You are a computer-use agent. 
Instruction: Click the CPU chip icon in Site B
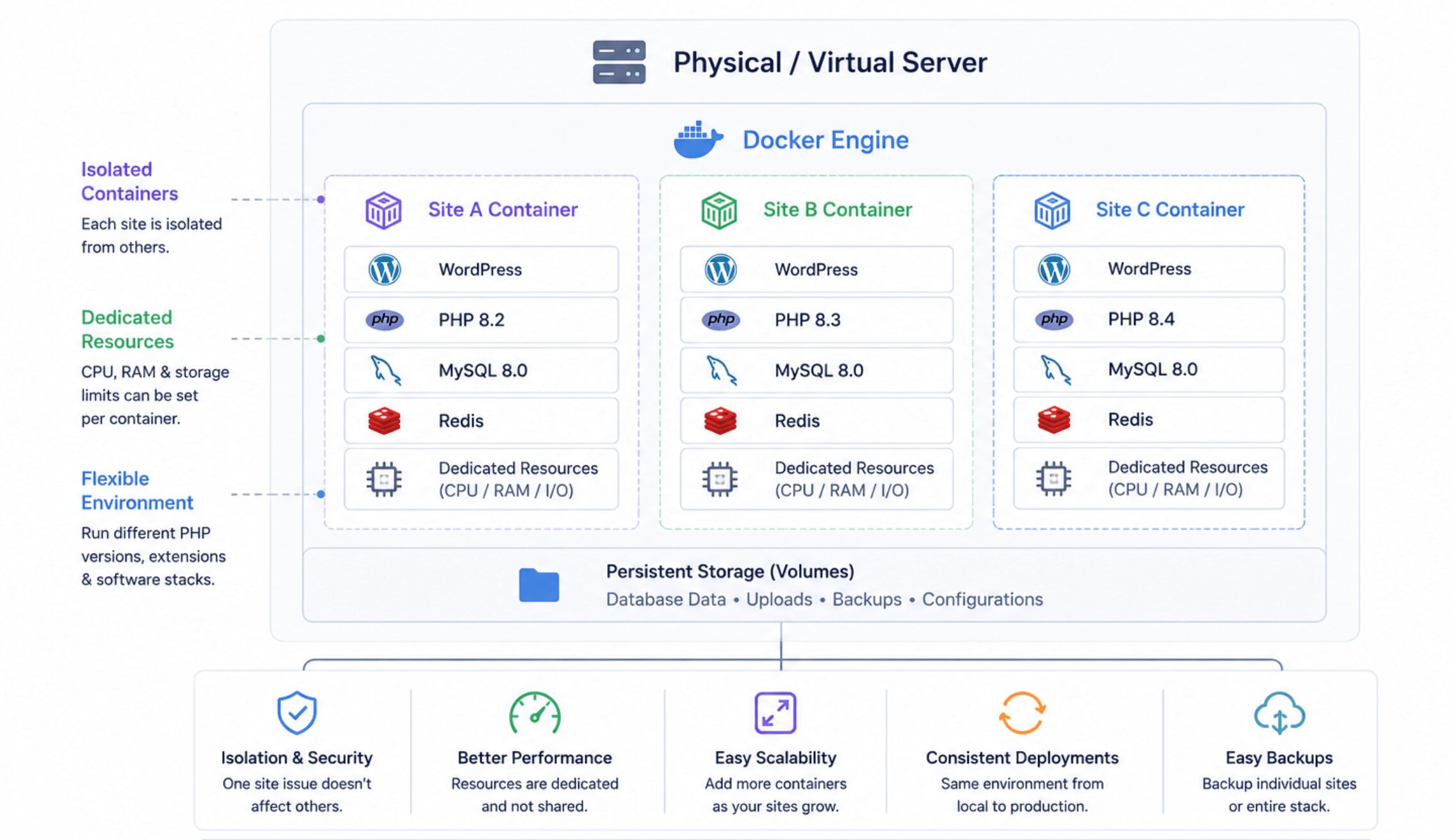coord(720,479)
